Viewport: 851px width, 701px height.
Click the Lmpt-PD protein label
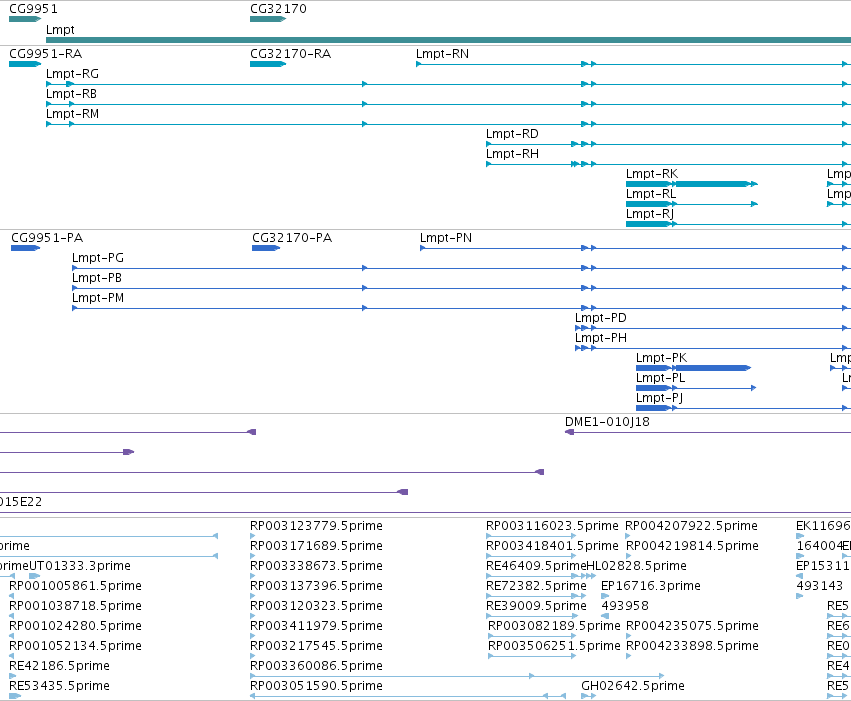click(601, 318)
